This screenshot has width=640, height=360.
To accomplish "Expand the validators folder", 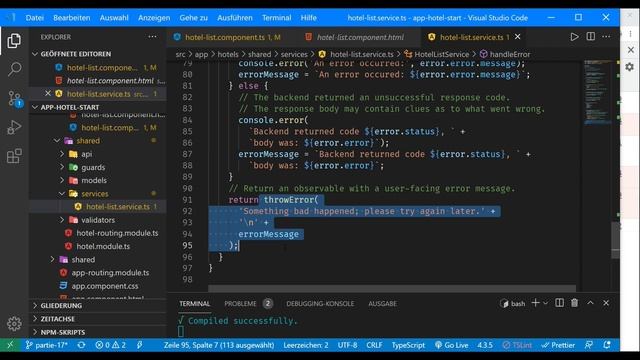I will tap(98, 220).
